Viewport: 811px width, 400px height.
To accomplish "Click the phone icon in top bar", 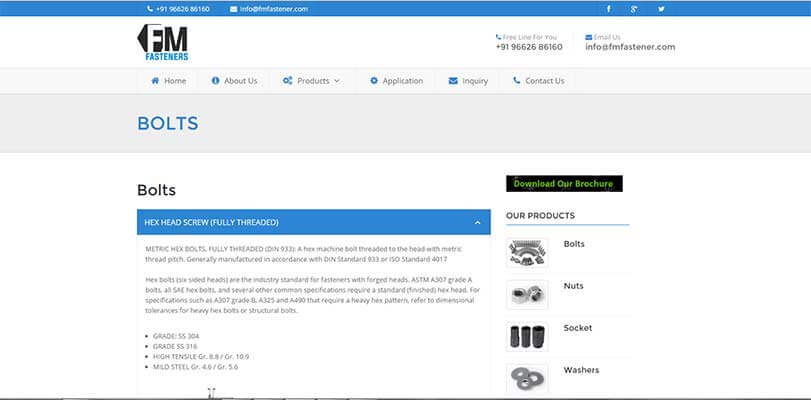I will tap(148, 9).
